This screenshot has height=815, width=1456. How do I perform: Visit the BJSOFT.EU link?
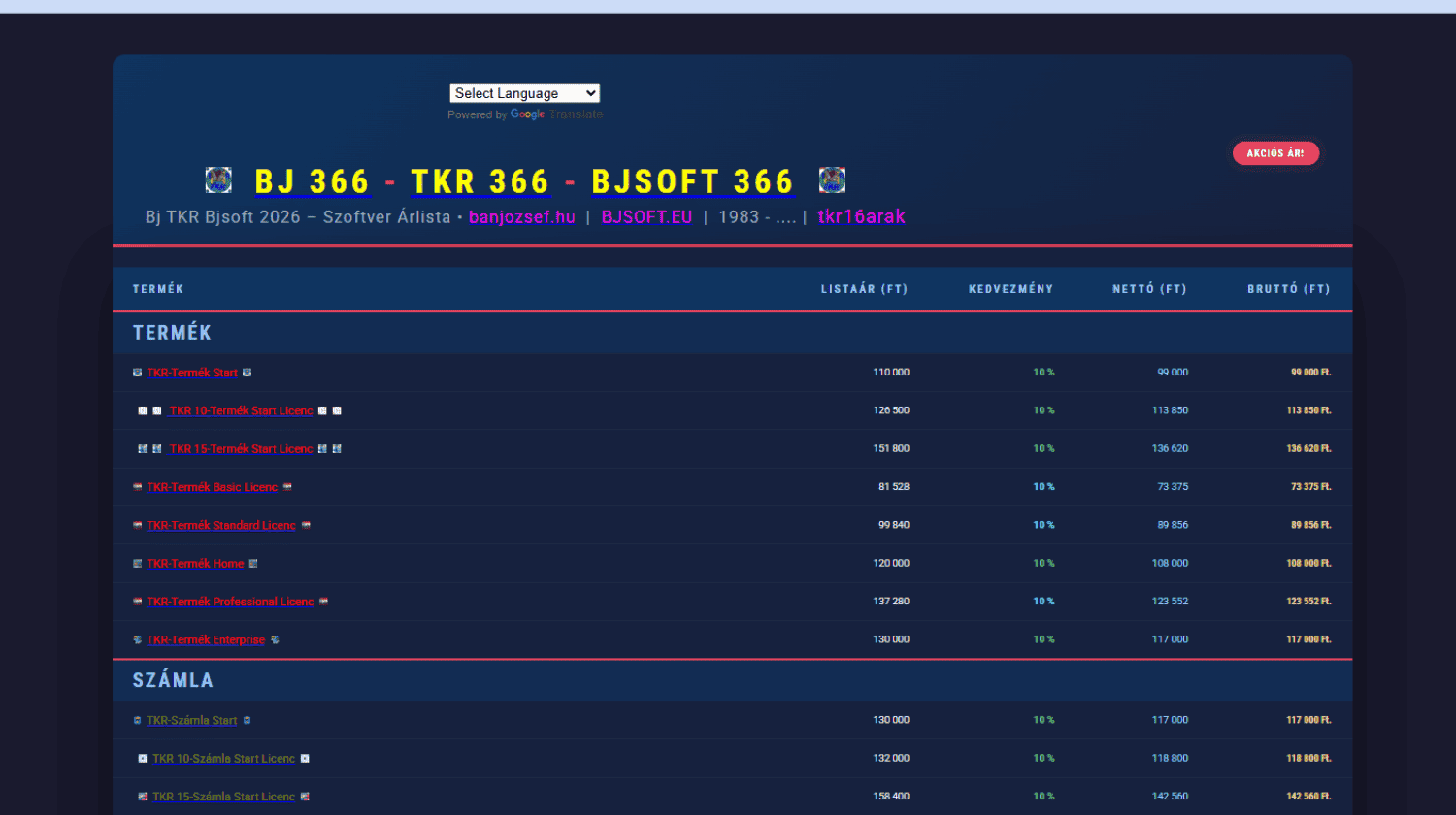pos(646,217)
